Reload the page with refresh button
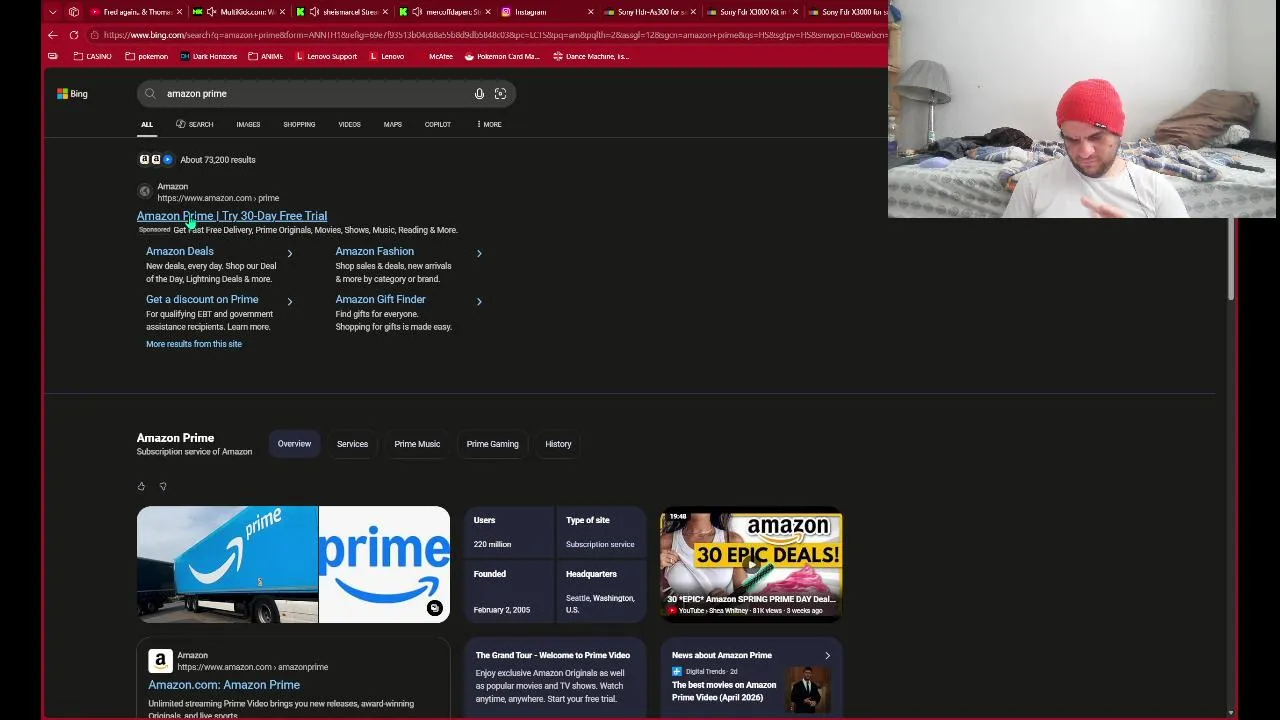This screenshot has height=720, width=1280. coord(74,35)
